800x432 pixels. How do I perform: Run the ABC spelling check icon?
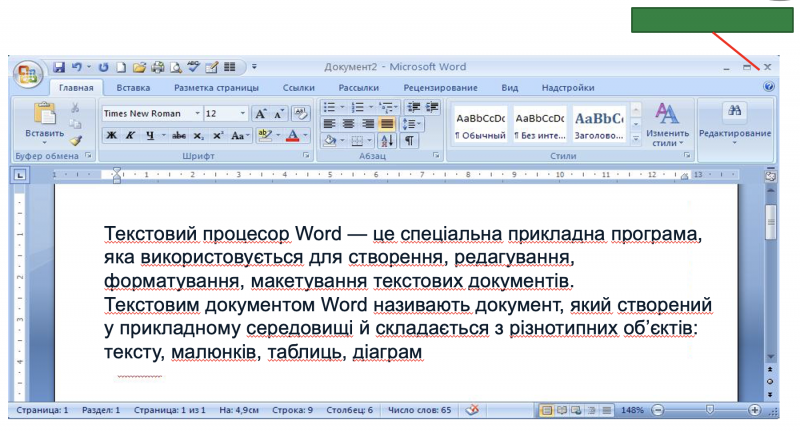point(193,66)
